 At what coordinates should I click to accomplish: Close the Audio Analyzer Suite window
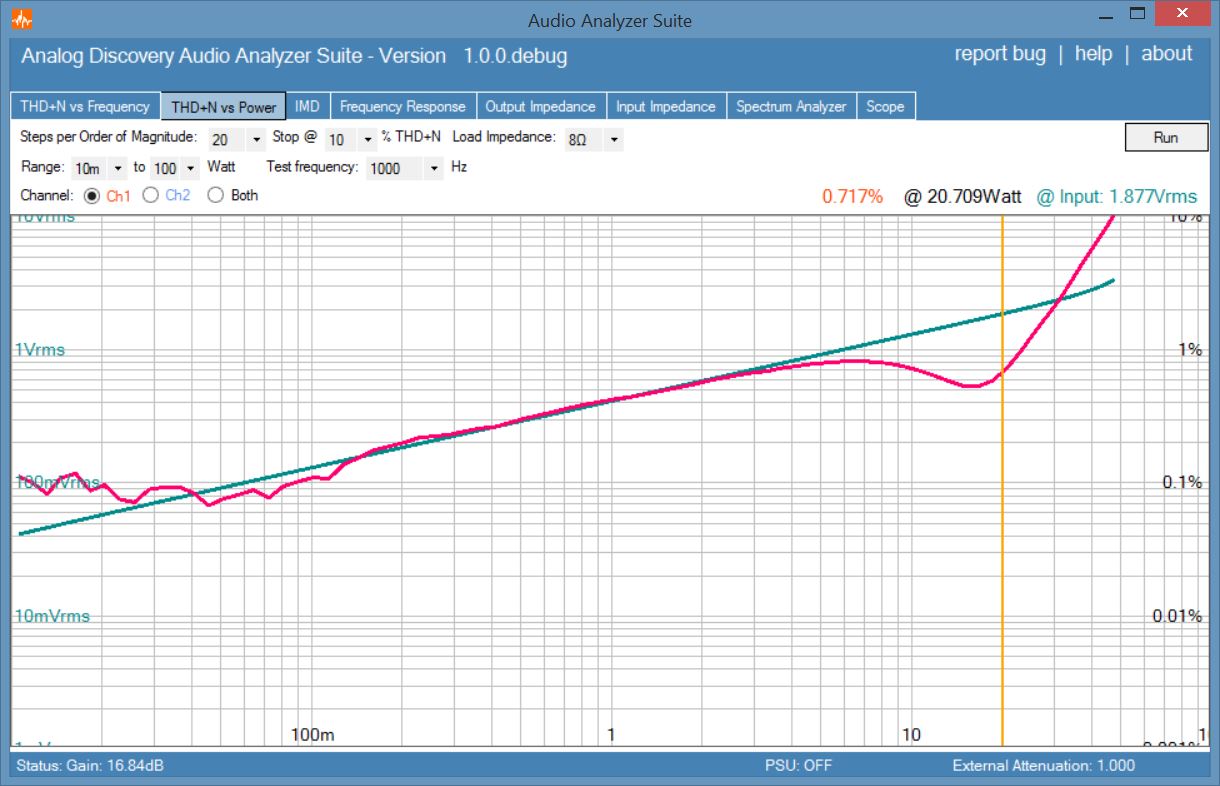1183,14
